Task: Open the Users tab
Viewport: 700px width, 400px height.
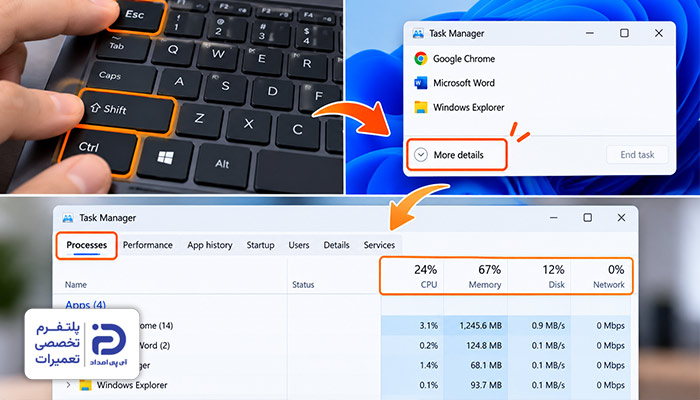Action: pyautogui.click(x=299, y=245)
